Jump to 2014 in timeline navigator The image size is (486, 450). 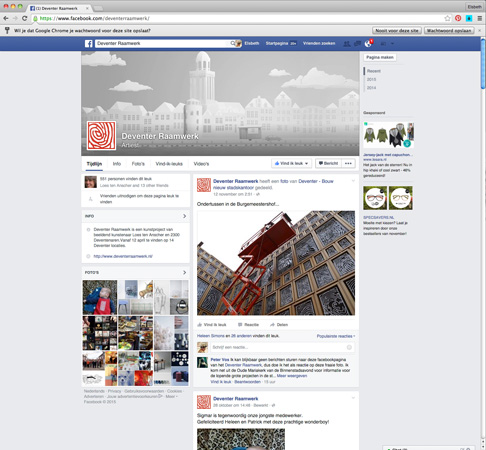click(371, 88)
